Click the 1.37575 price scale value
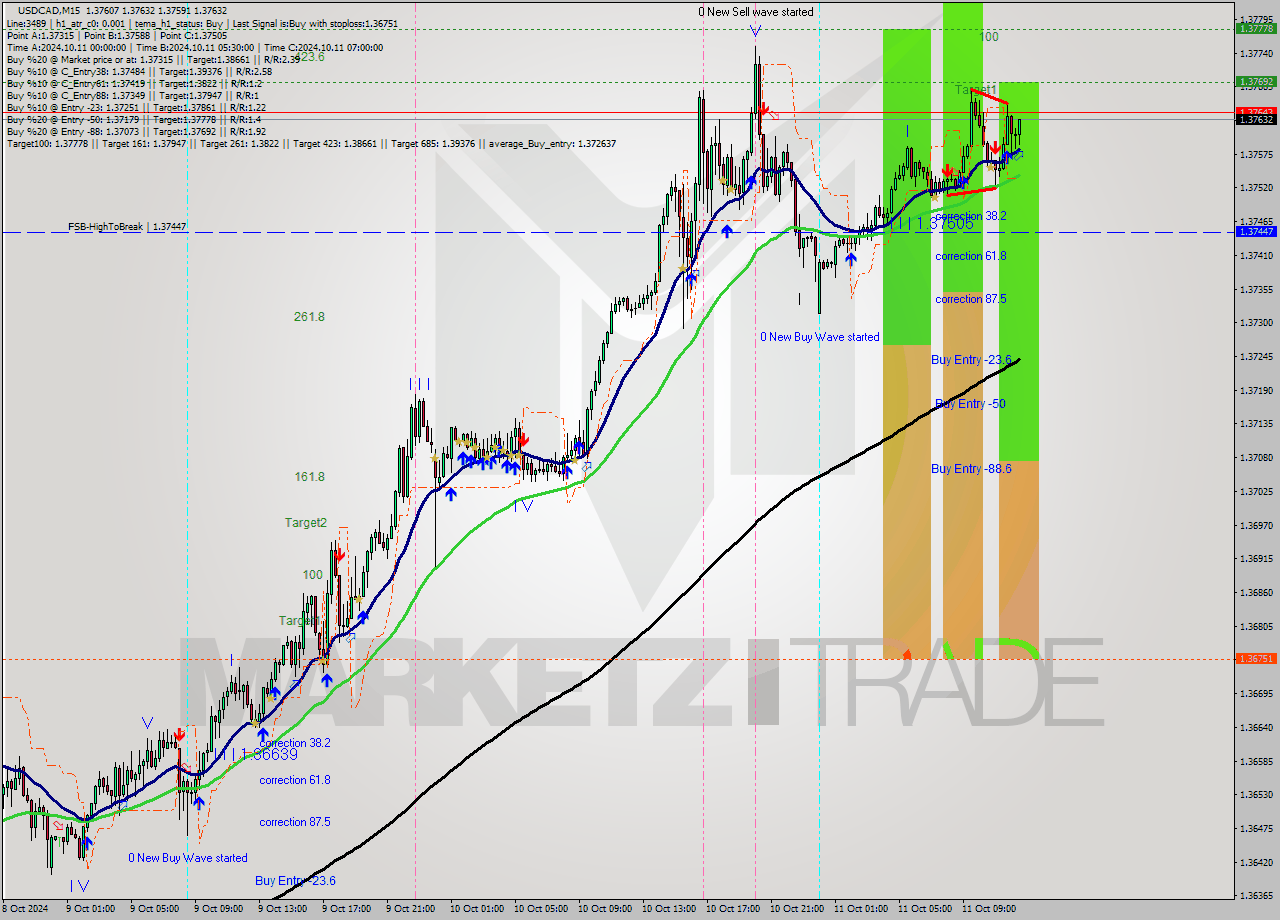Screen dimensions: 1280x920 point(1256,154)
